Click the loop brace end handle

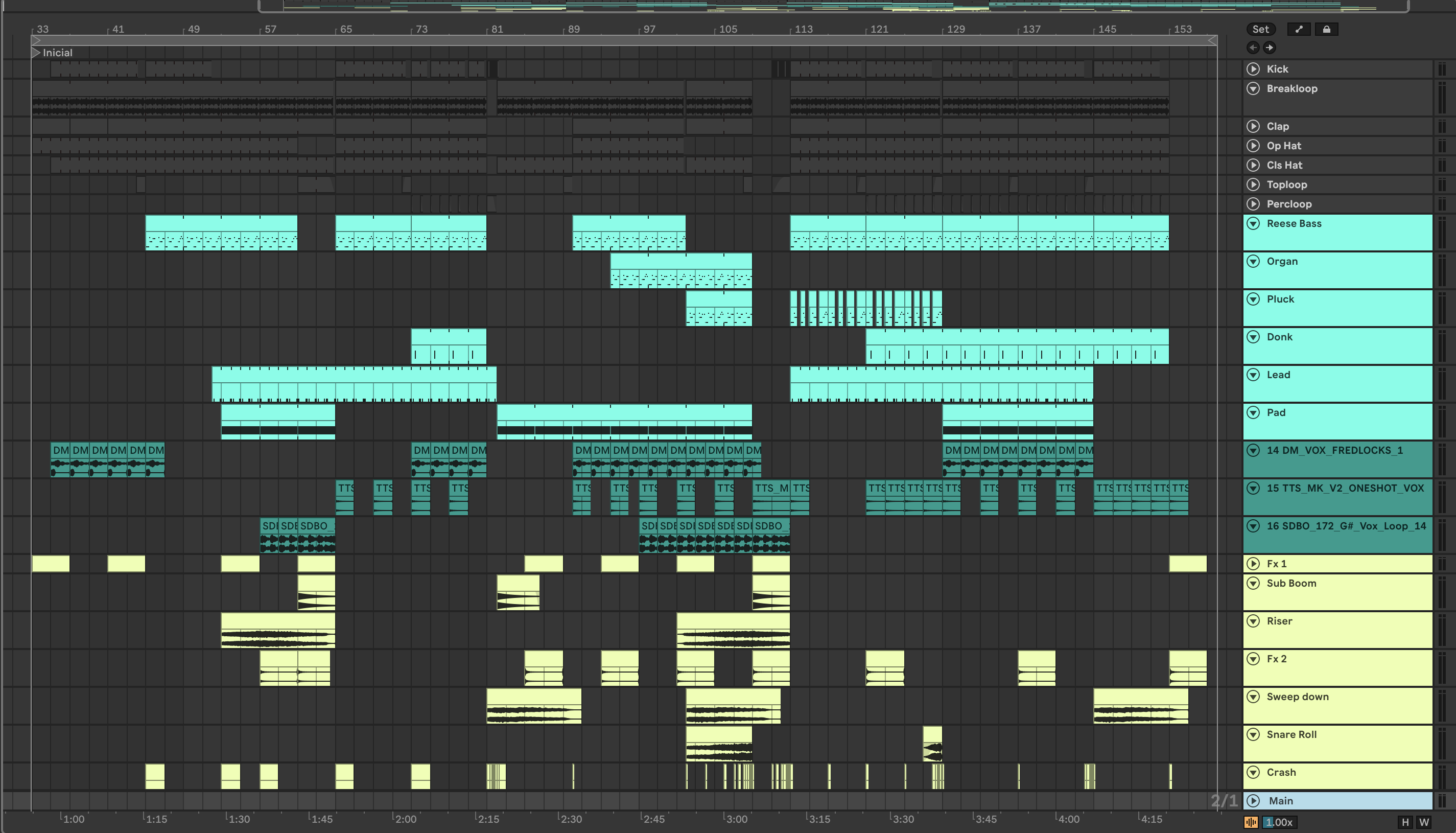(x=1212, y=40)
